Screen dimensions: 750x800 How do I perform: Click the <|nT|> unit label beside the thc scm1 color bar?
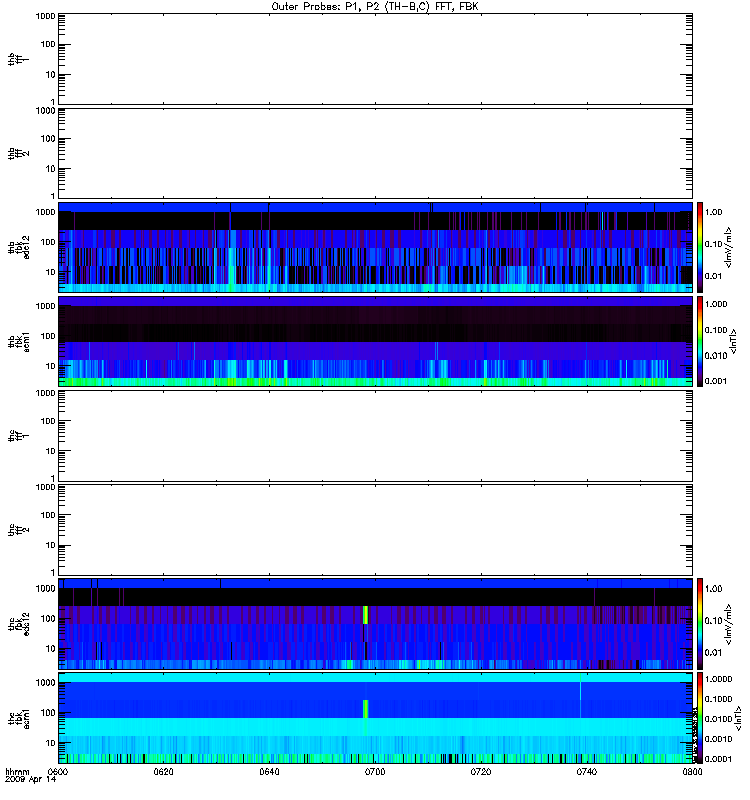click(738, 718)
